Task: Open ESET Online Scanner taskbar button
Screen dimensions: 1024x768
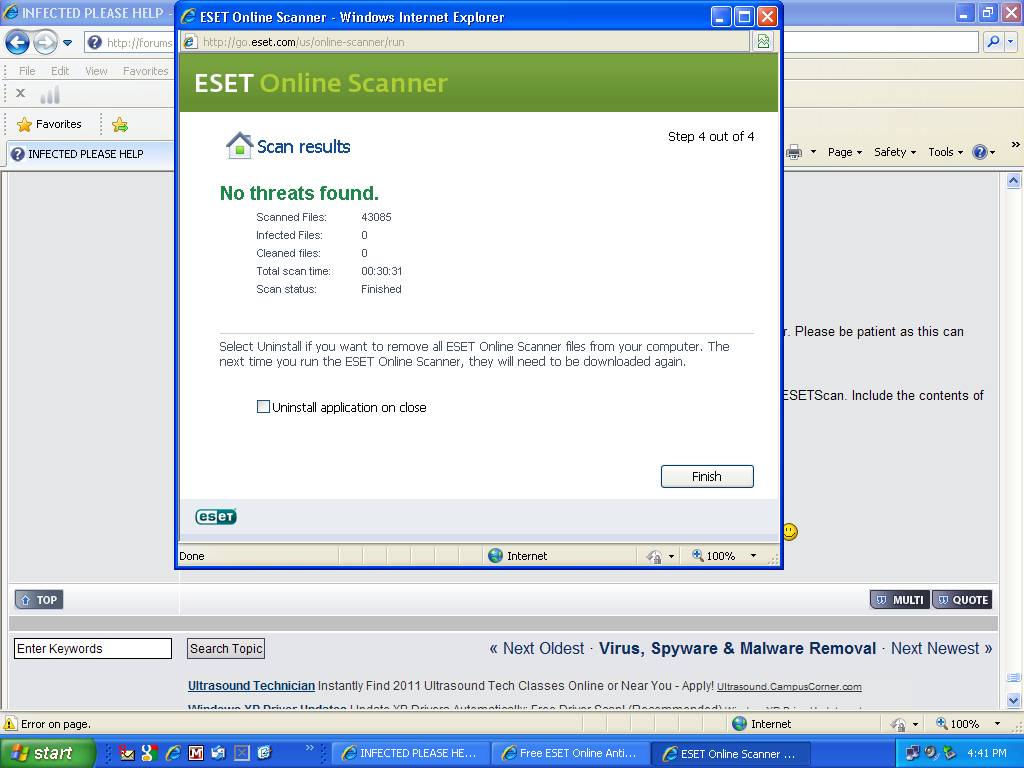Action: [x=731, y=753]
